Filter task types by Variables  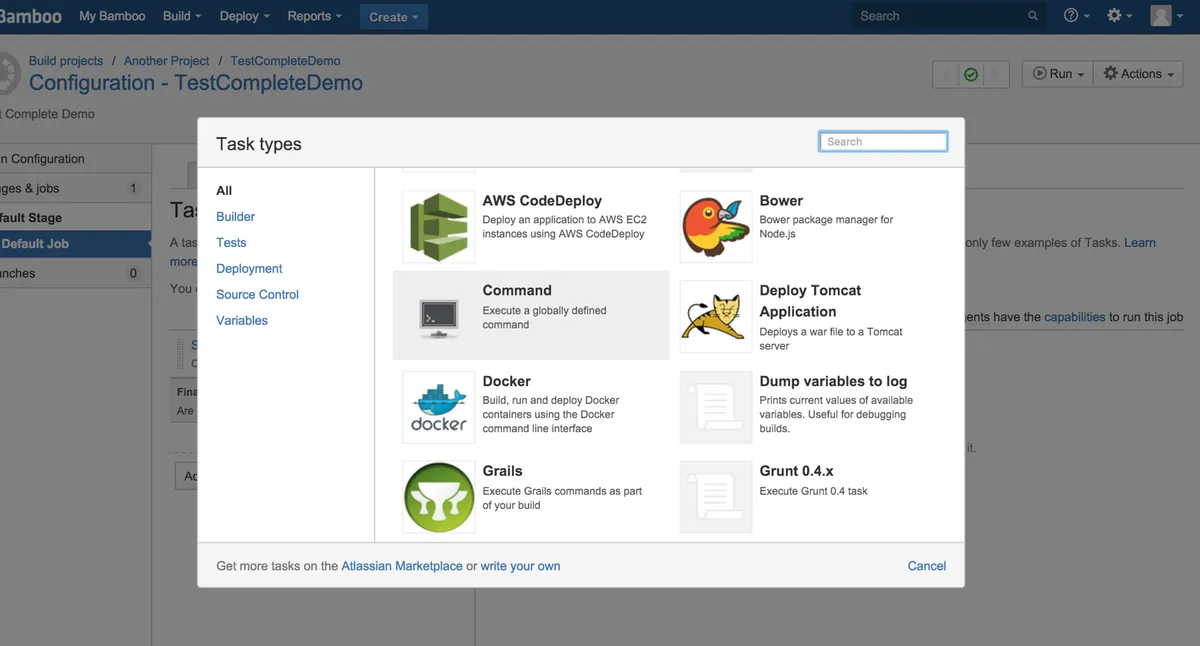pos(242,320)
